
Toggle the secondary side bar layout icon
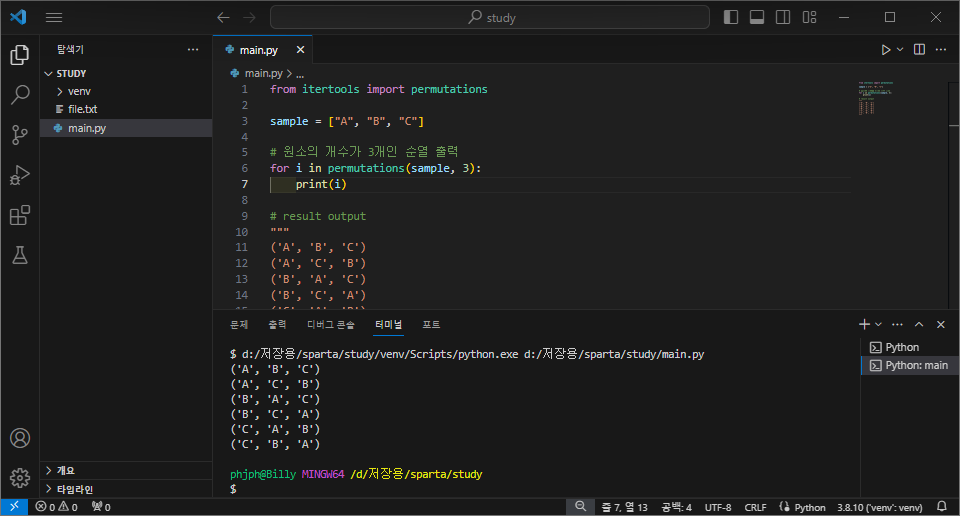[x=783, y=17]
